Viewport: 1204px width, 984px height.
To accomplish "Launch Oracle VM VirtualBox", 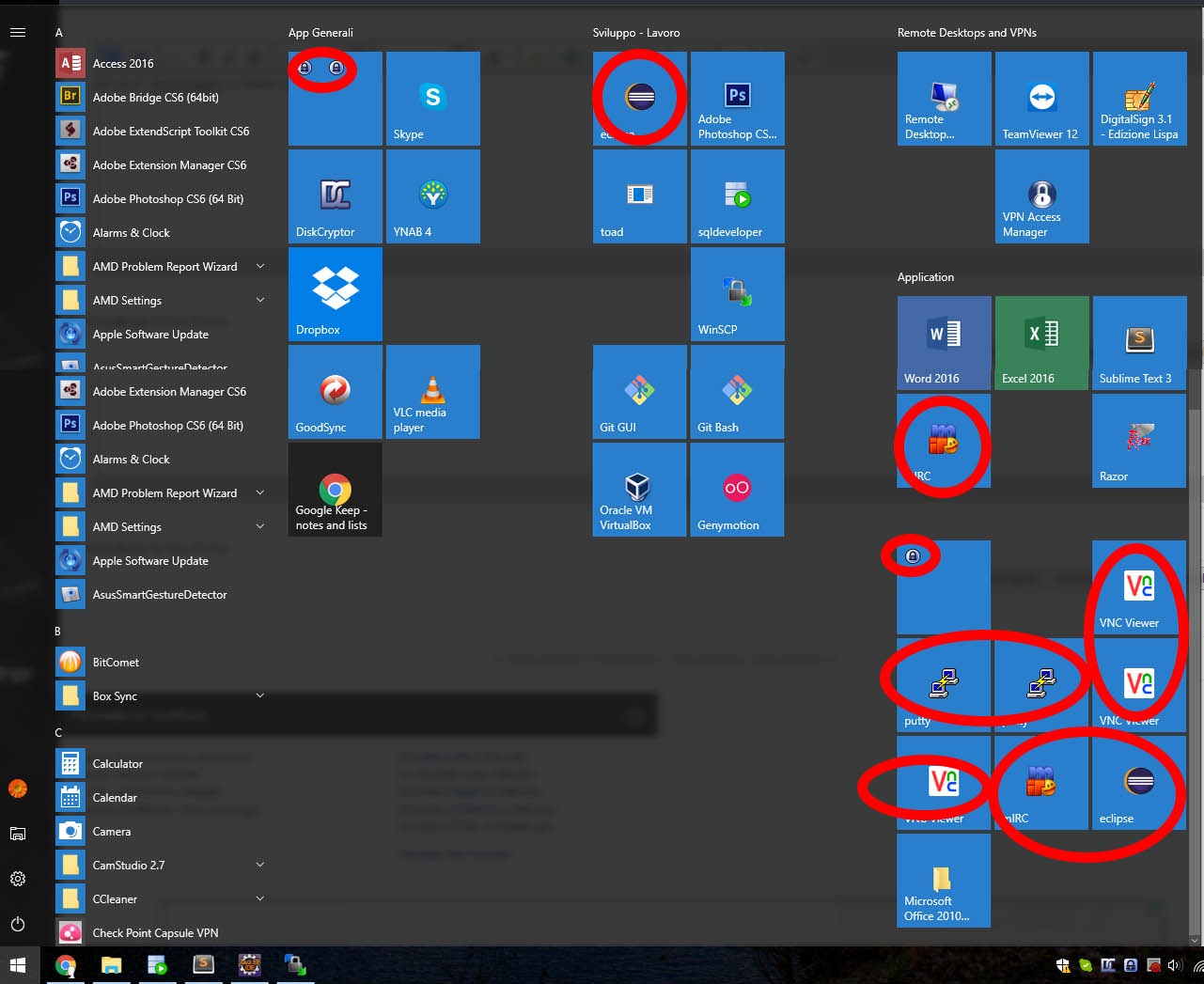I will [639, 489].
